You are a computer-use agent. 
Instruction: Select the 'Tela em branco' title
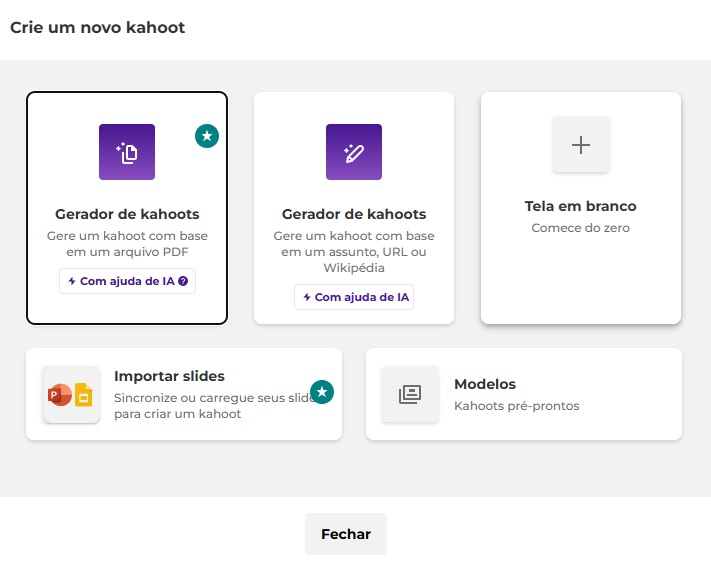click(580, 206)
